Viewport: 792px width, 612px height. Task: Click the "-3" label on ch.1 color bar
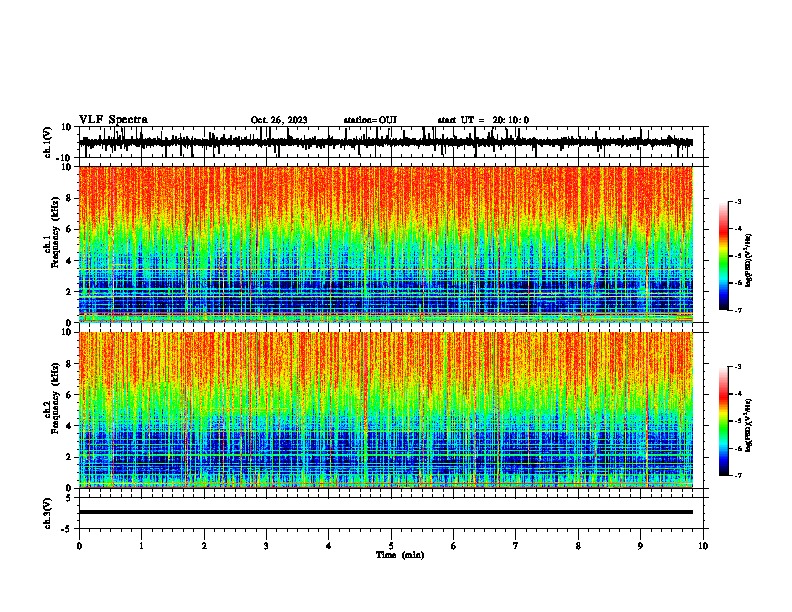[737, 201]
